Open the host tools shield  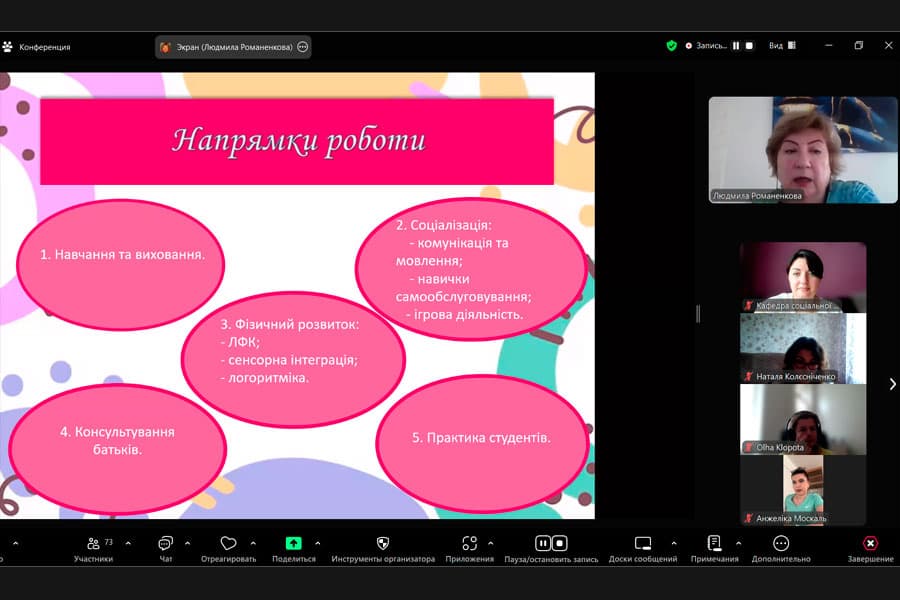[x=383, y=549]
